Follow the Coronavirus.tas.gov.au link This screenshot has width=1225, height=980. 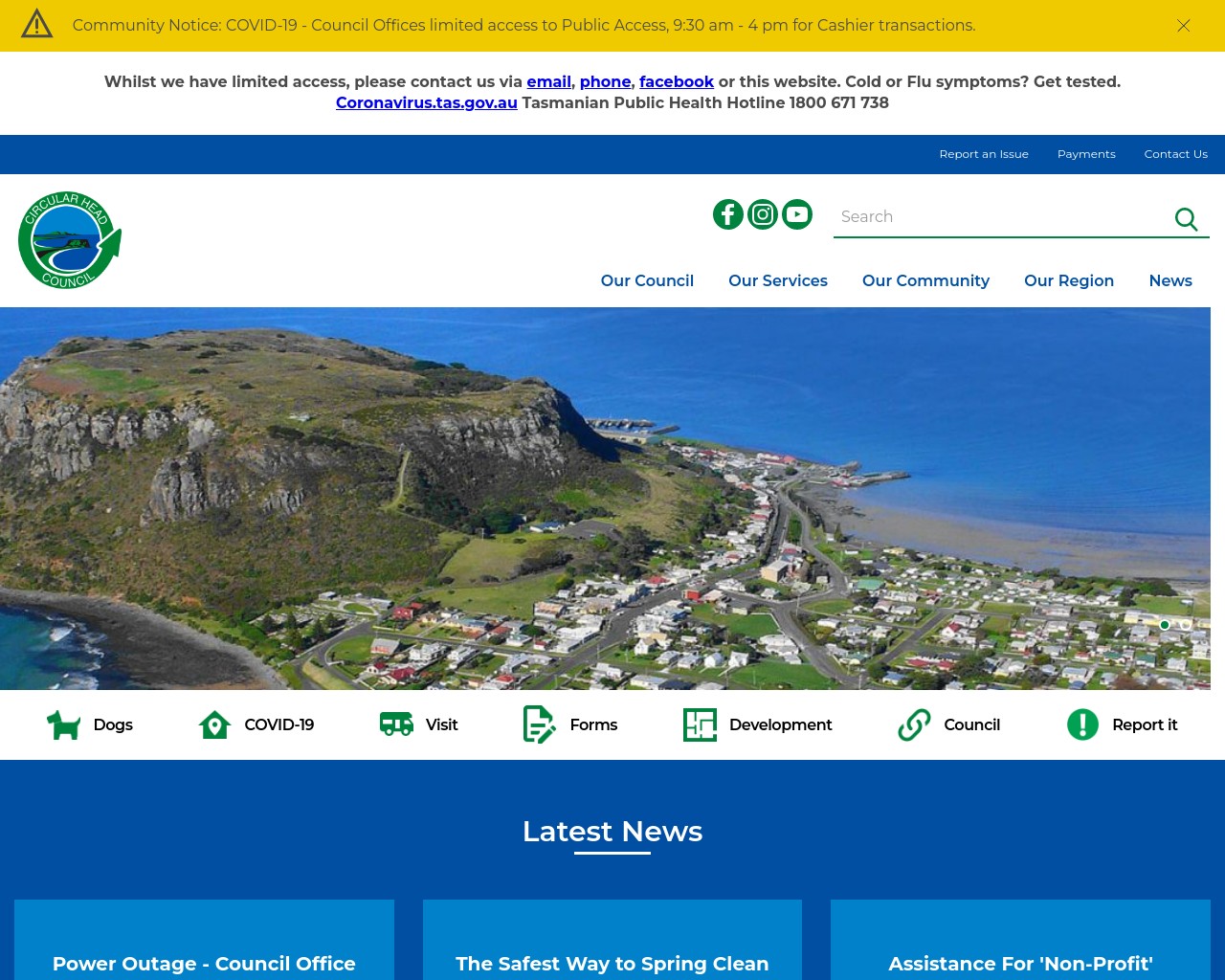[426, 102]
